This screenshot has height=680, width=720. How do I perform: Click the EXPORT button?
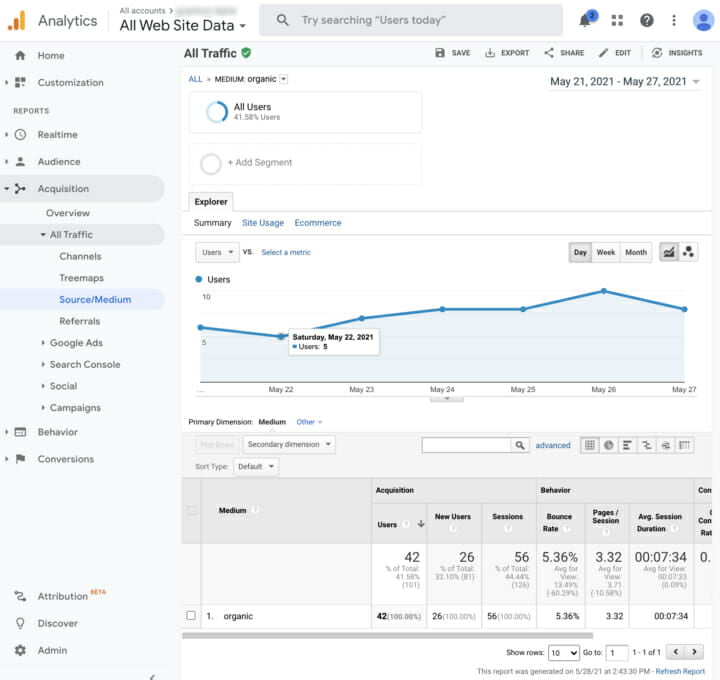tap(507, 53)
